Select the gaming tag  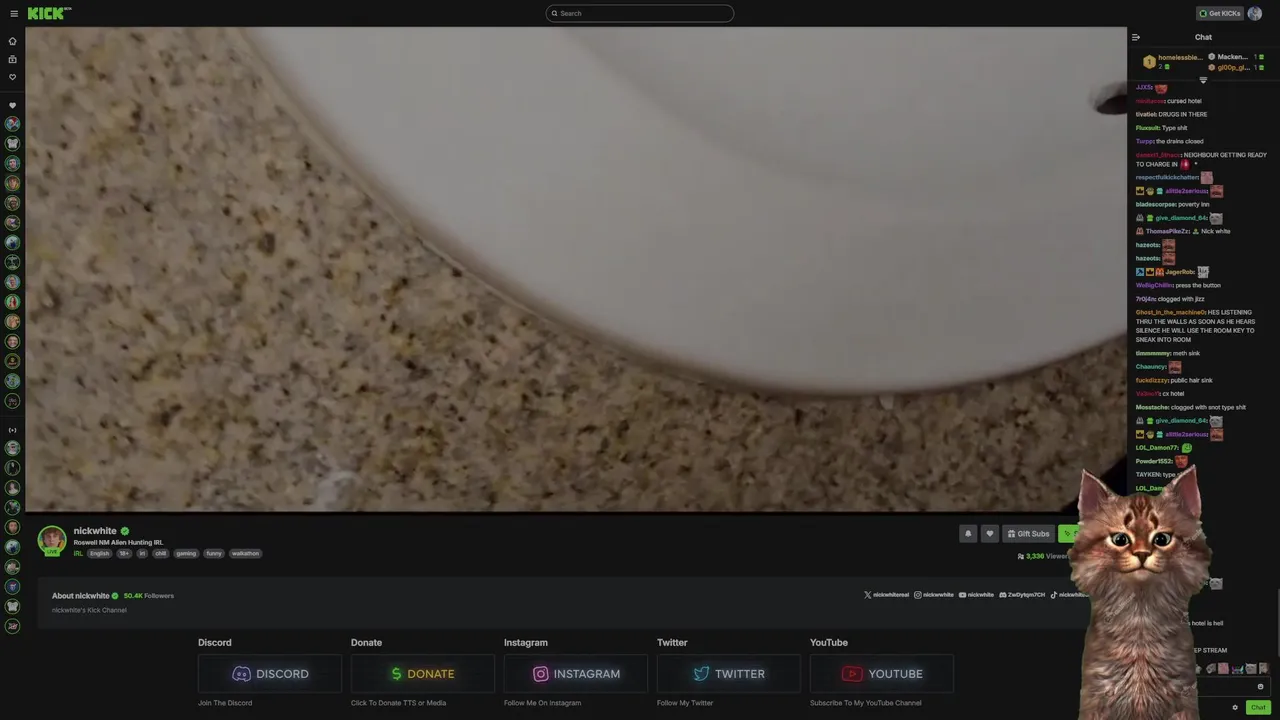click(x=186, y=553)
